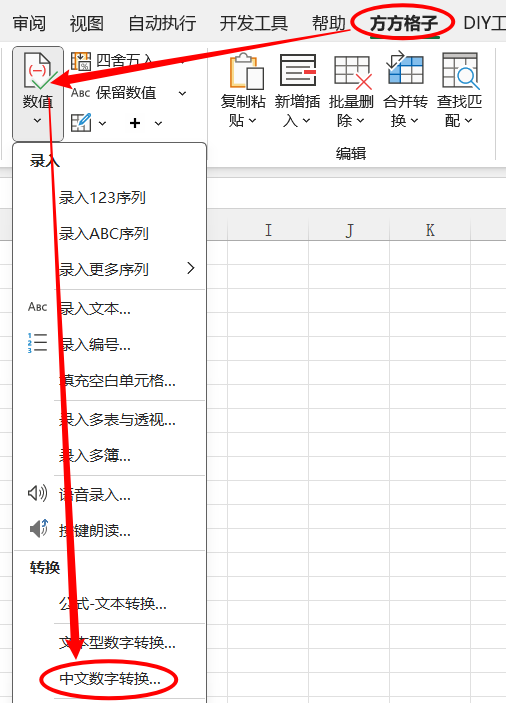Viewport: 506px width, 703px height.
Task: Switch to the 方方格子 ribbon tab
Action: pos(404,23)
